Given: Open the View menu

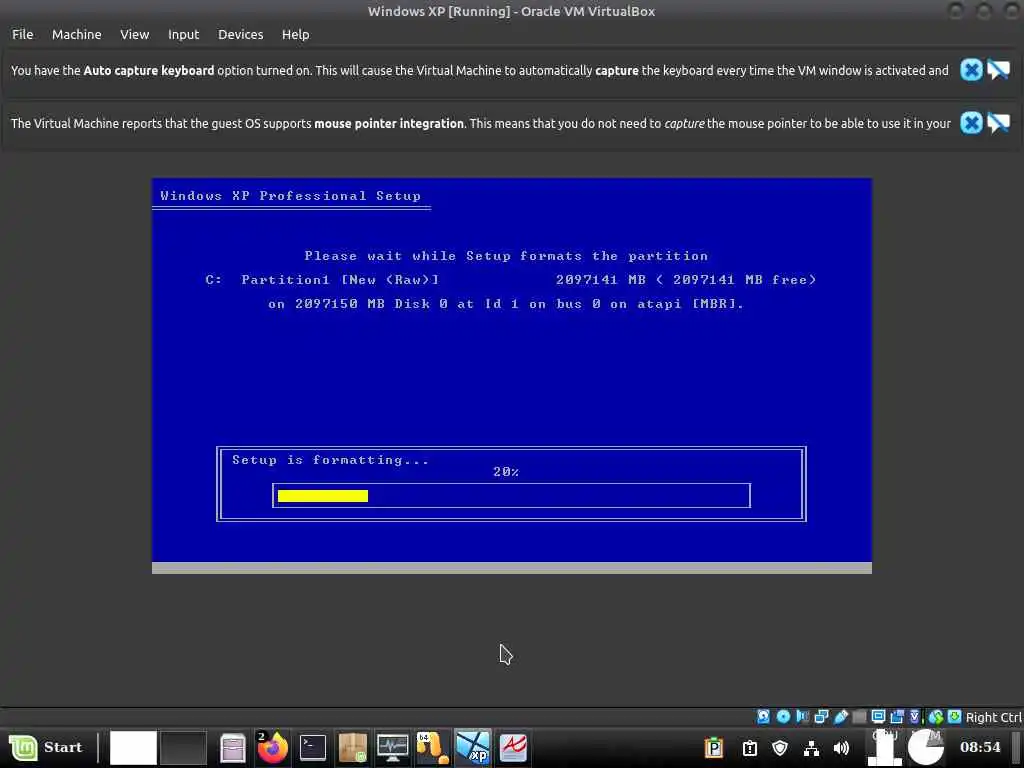Looking at the screenshot, I should [x=135, y=35].
